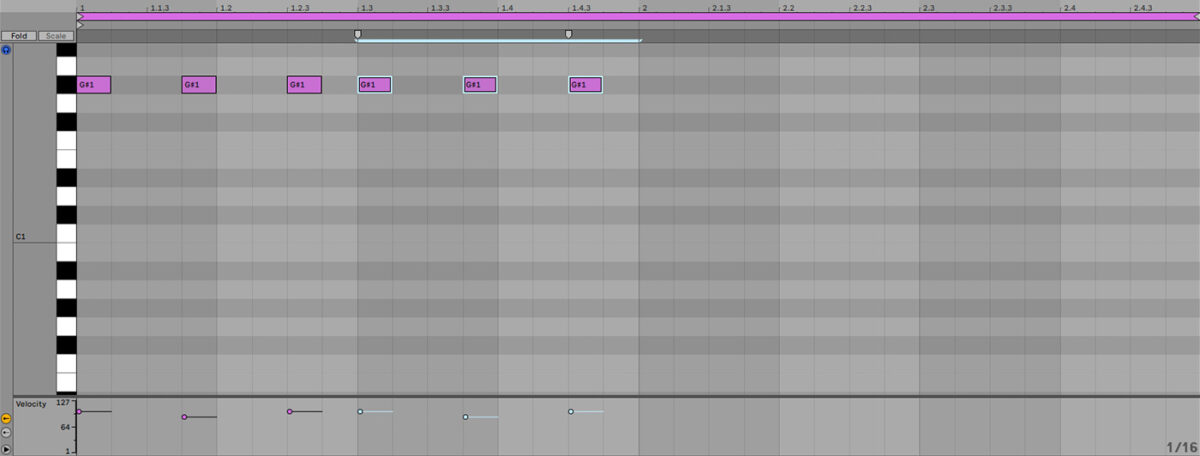The height and width of the screenshot is (456, 1200).
Task: Toggle the headphone MIDI preview icon
Action: (6, 49)
